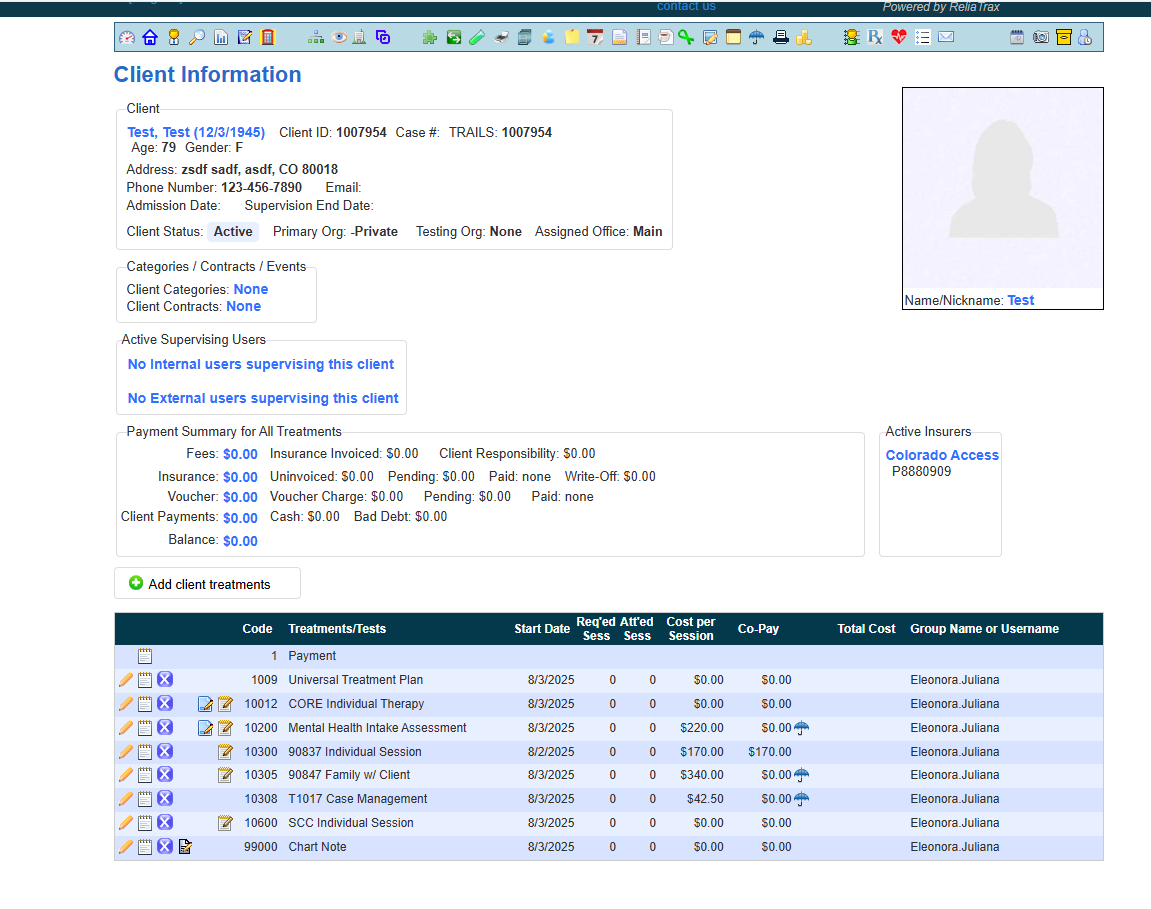Open notepad icon for Payment row
Screen dimensions: 1151x909
pyautogui.click(x=145, y=656)
